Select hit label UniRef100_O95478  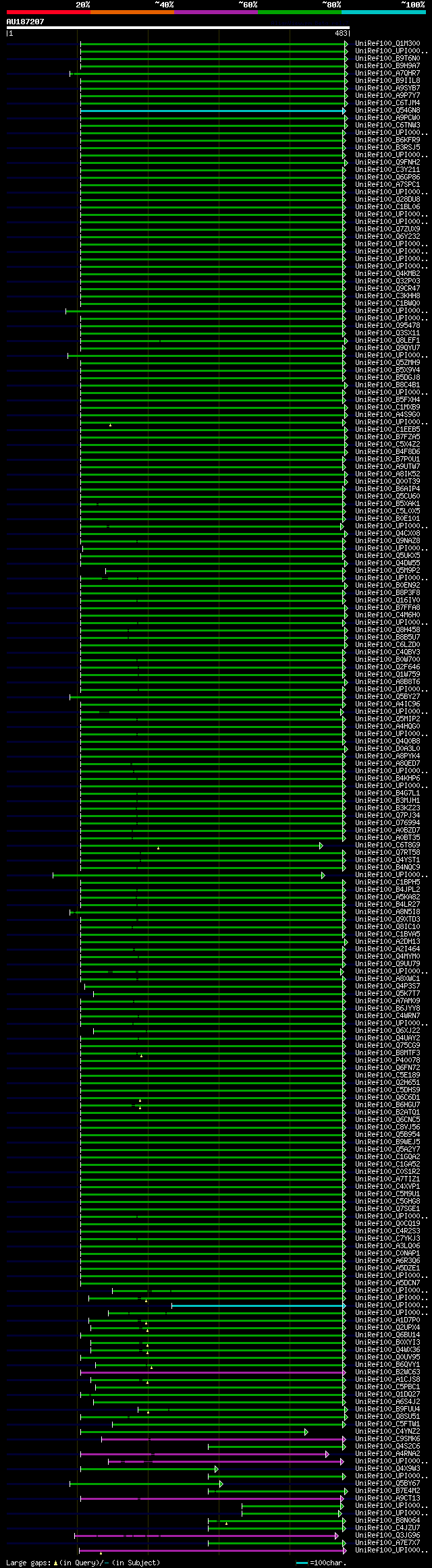point(387,326)
